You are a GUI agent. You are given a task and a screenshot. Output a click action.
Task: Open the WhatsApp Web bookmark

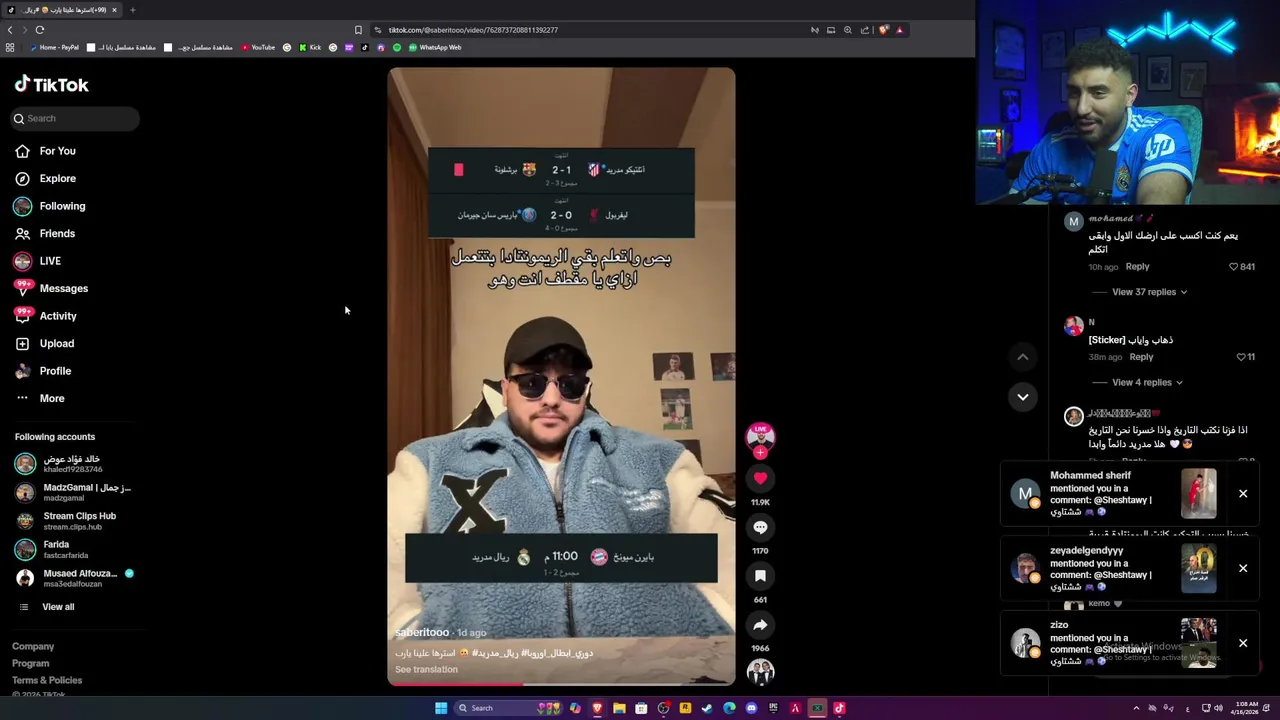(x=434, y=47)
